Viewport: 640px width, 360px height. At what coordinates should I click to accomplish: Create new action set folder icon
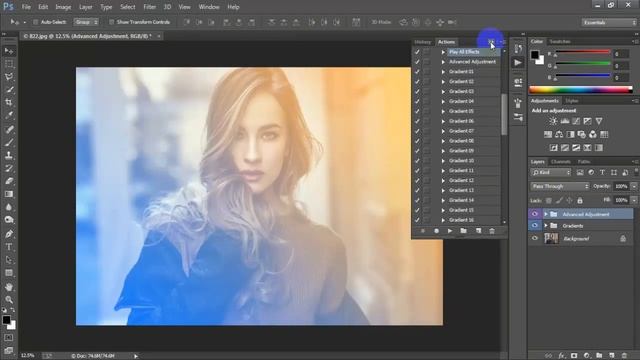(463, 231)
